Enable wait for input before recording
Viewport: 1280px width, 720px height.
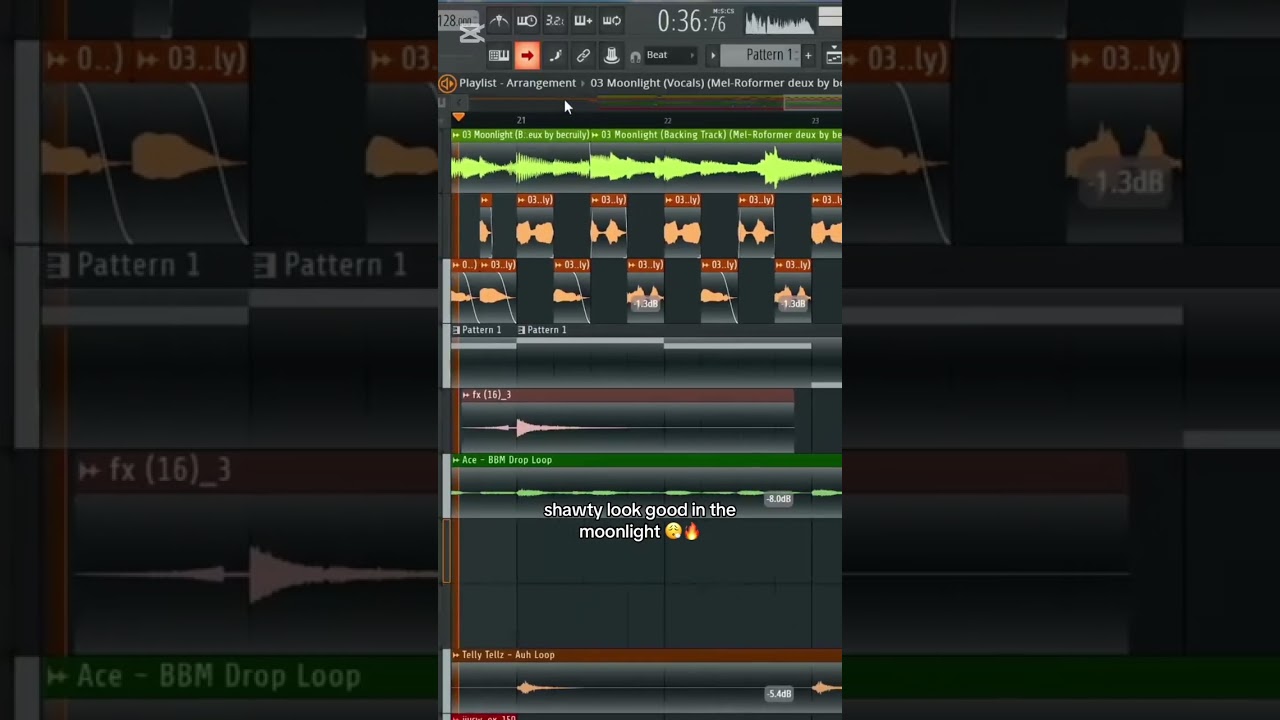(x=526, y=20)
